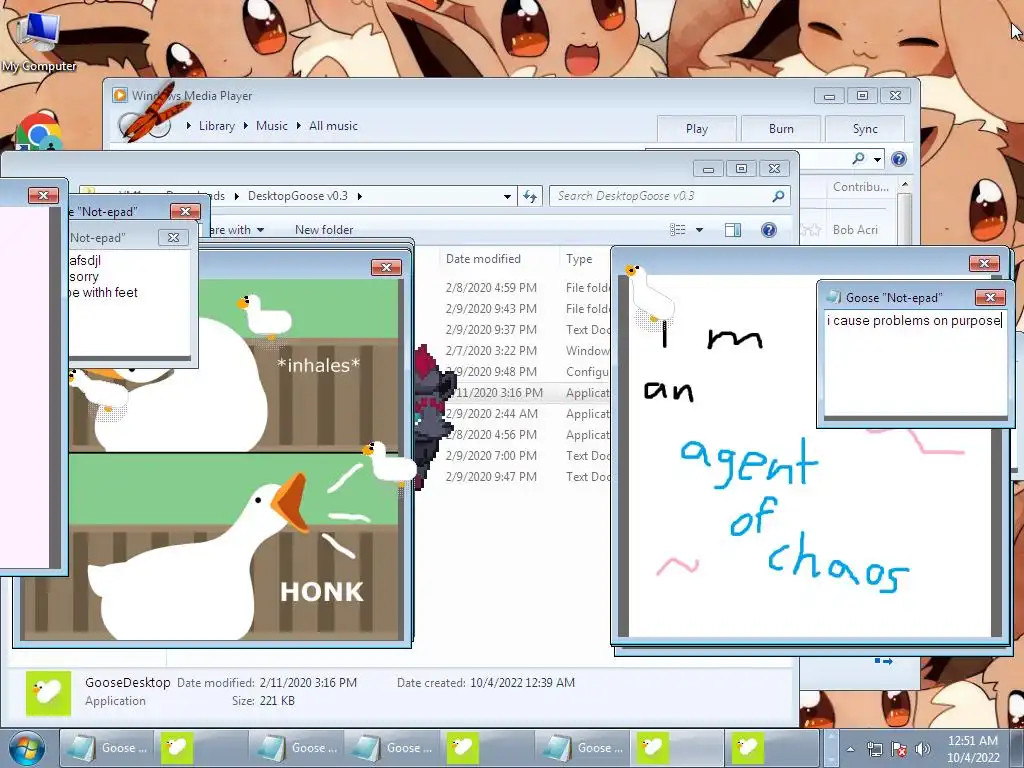1024x768 pixels.
Task: Click the Explorer change view icon
Action: tap(678, 230)
